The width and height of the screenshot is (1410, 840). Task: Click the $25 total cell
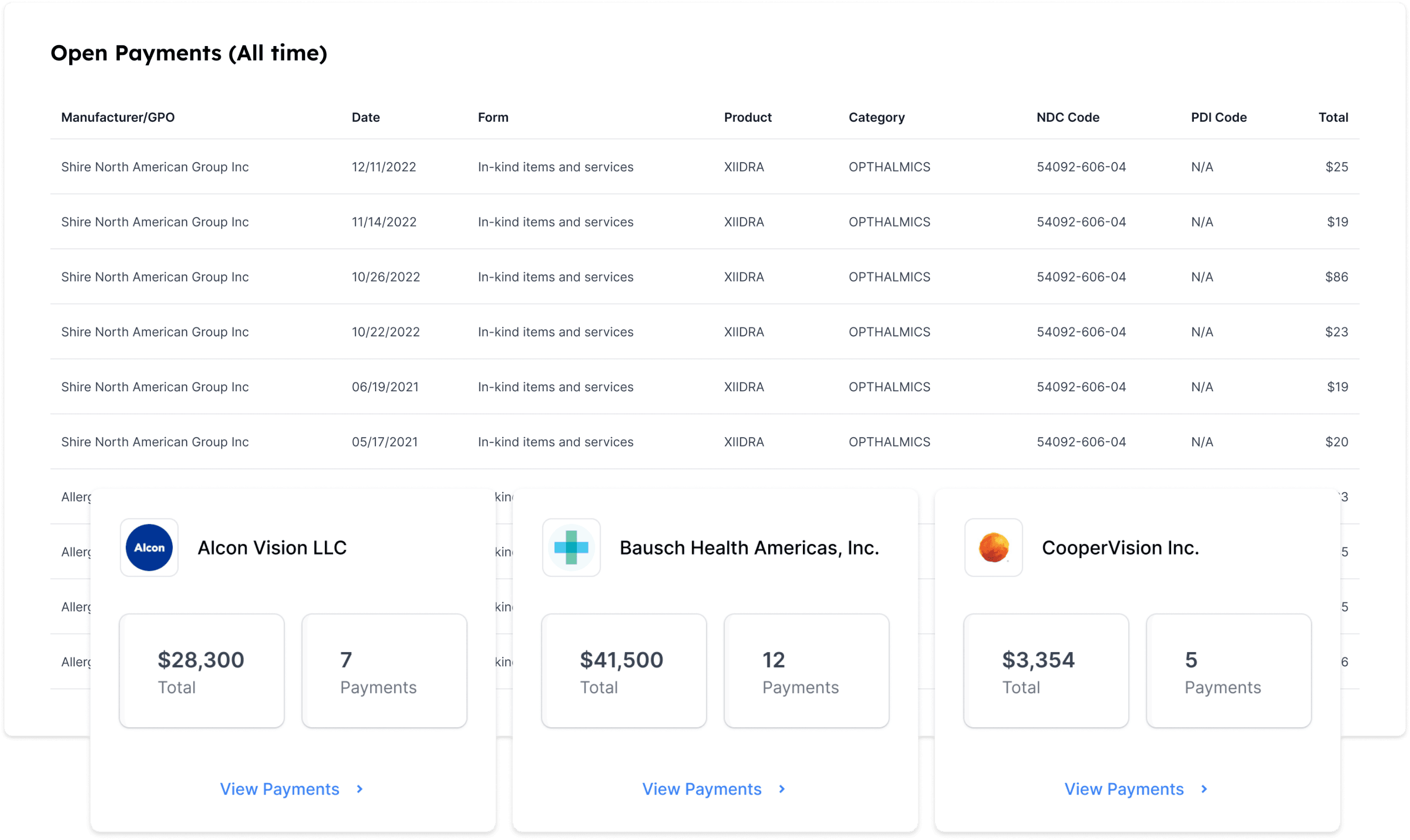(1336, 166)
